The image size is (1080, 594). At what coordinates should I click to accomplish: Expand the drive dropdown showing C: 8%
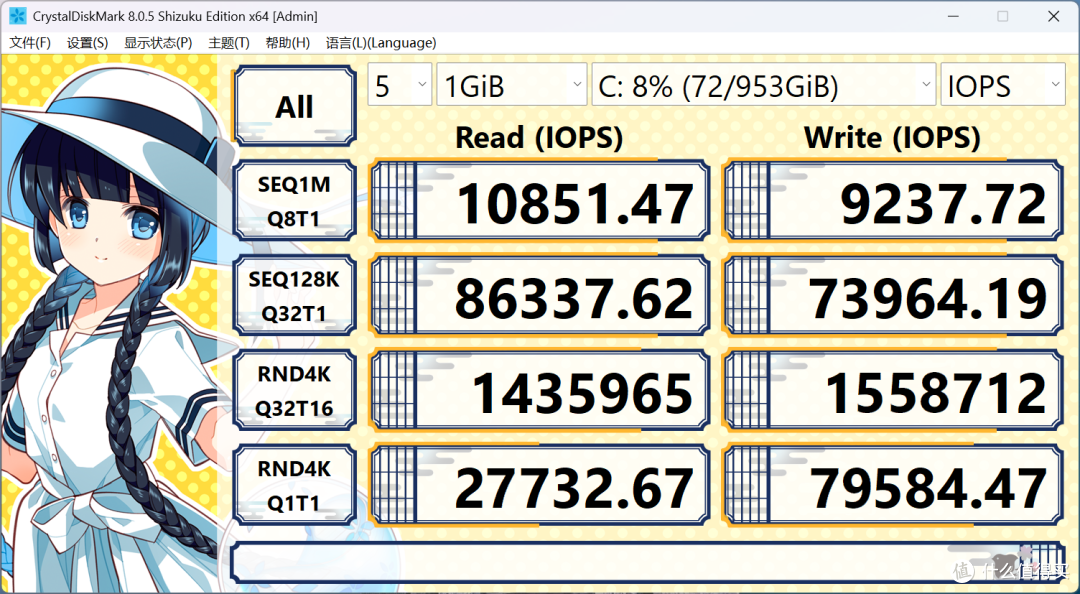click(764, 85)
